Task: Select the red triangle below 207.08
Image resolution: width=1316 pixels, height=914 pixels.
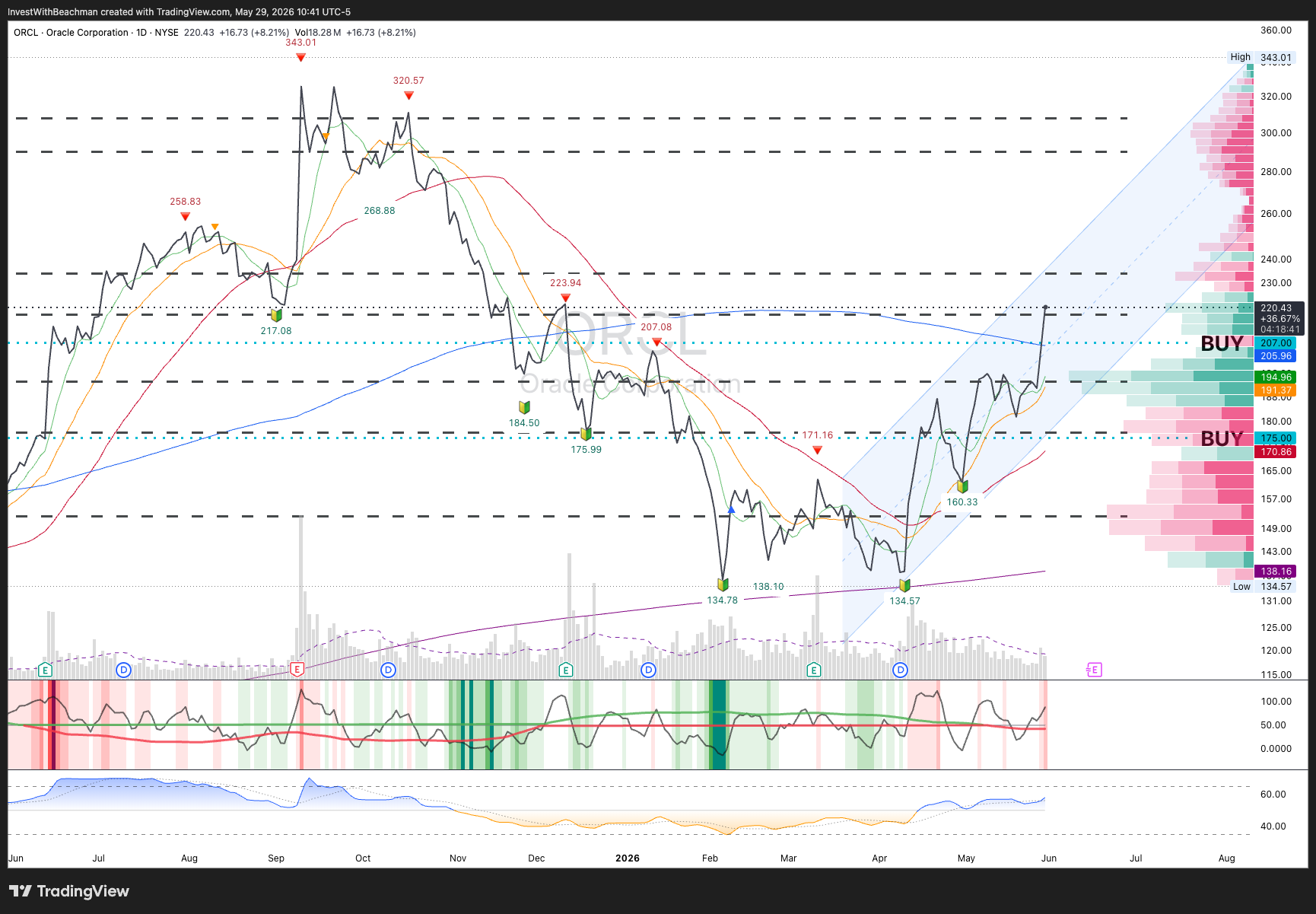Action: (x=656, y=342)
